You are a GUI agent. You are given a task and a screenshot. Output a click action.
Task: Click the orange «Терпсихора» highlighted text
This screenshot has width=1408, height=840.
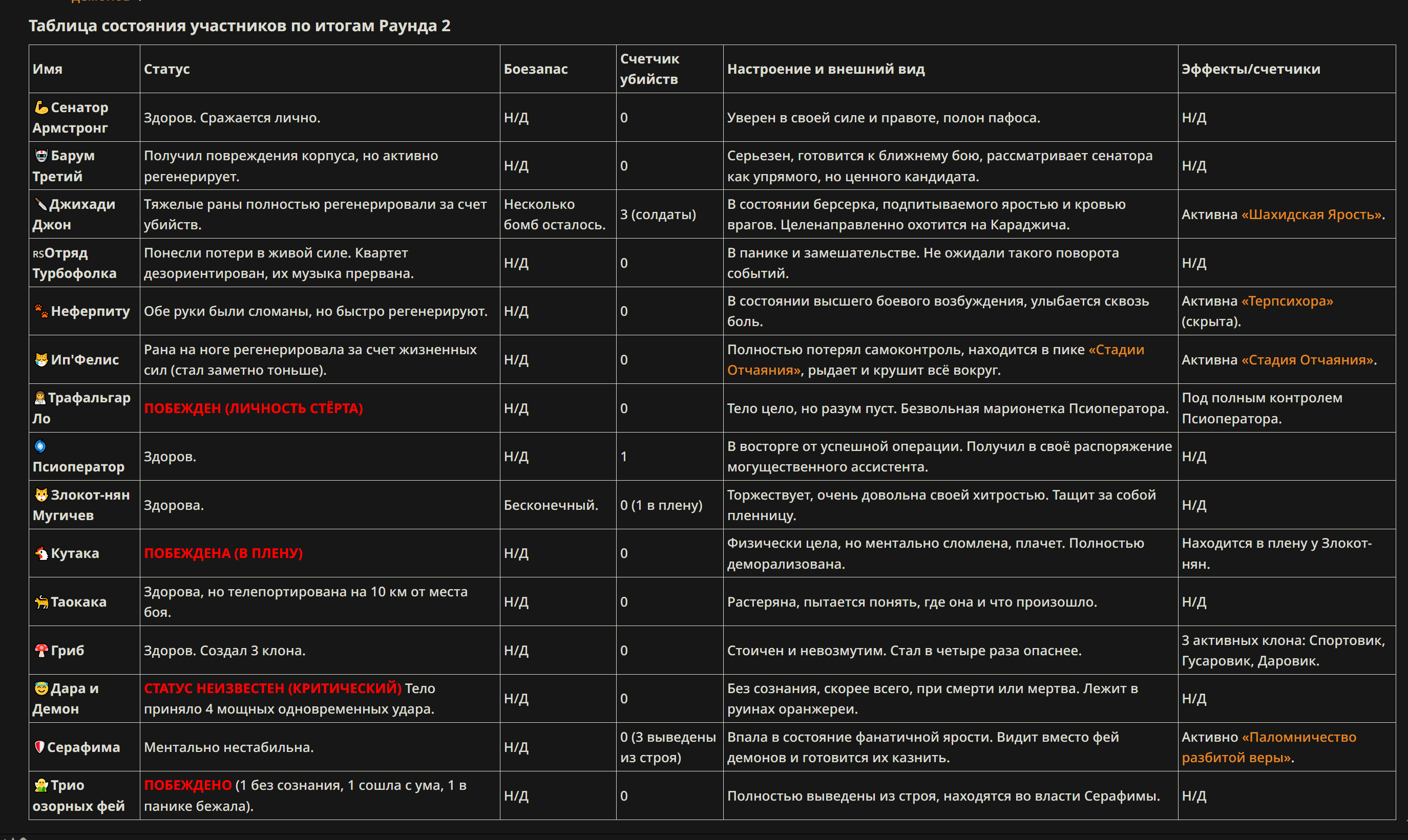1287,301
